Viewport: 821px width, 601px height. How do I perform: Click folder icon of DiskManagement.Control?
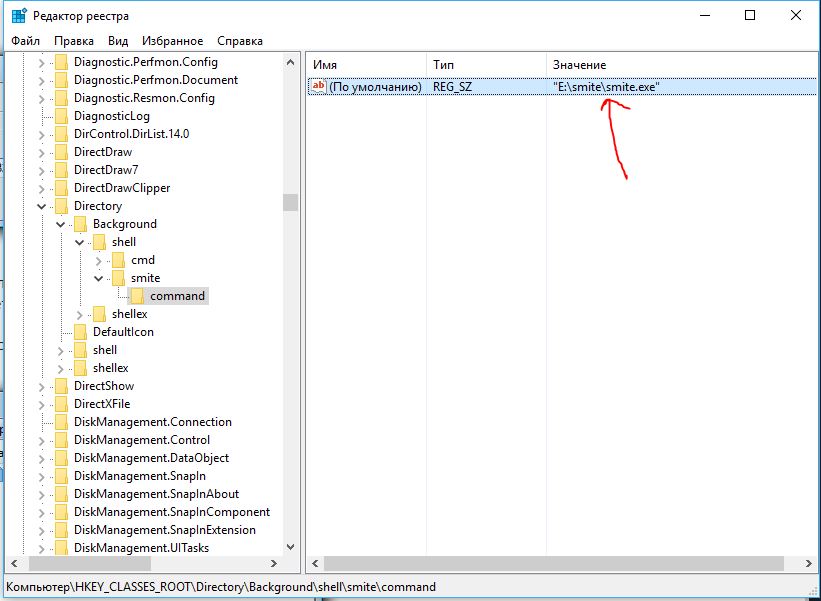pos(62,440)
